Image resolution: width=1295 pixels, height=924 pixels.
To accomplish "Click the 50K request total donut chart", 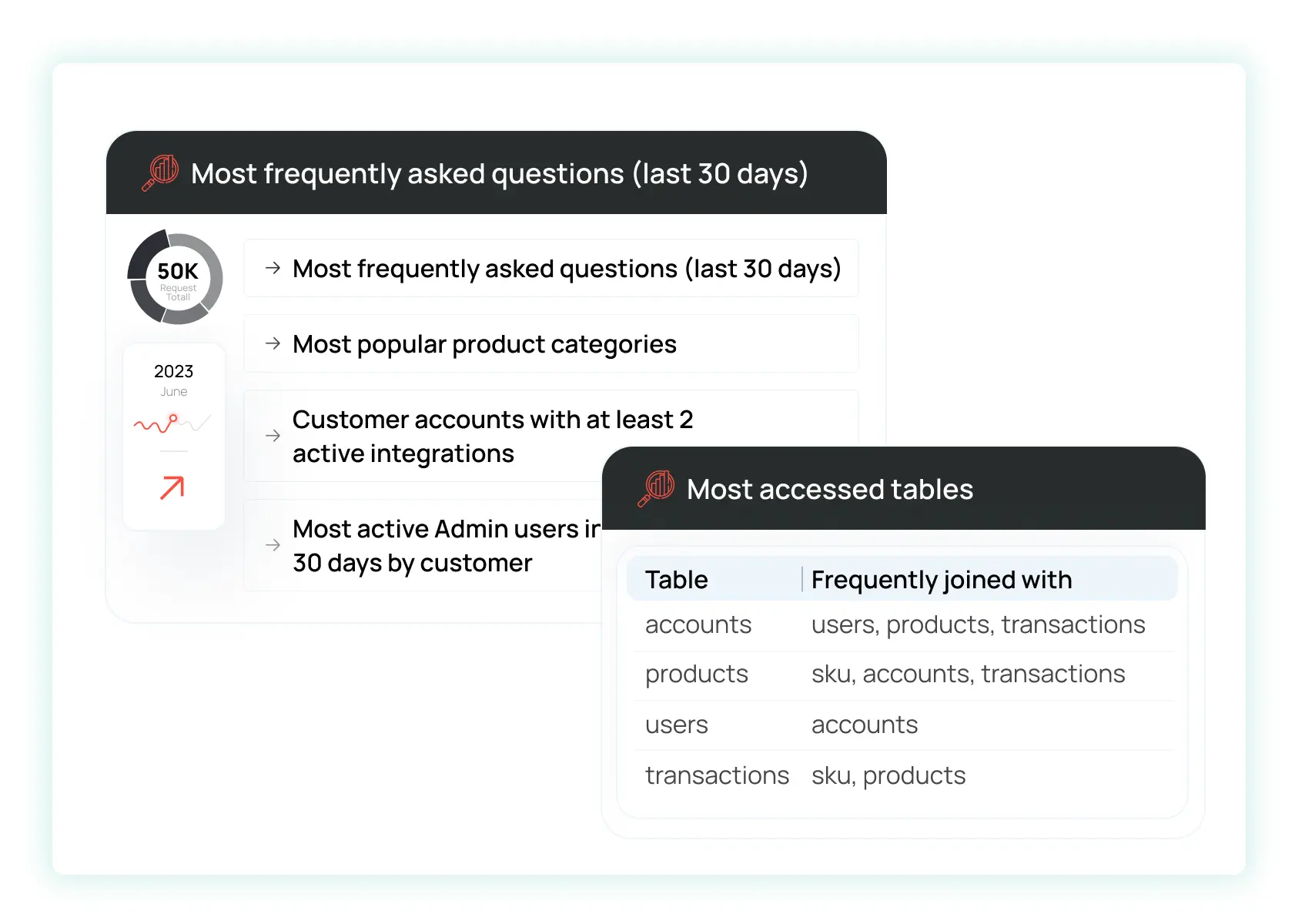I will click(x=176, y=277).
